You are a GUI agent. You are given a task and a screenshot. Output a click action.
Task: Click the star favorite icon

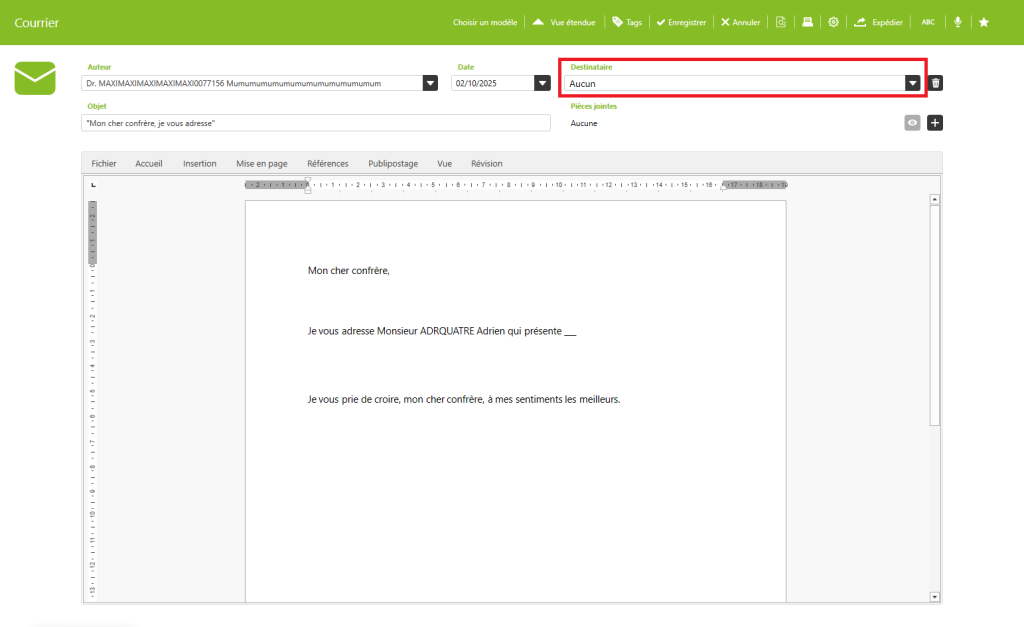coord(984,22)
